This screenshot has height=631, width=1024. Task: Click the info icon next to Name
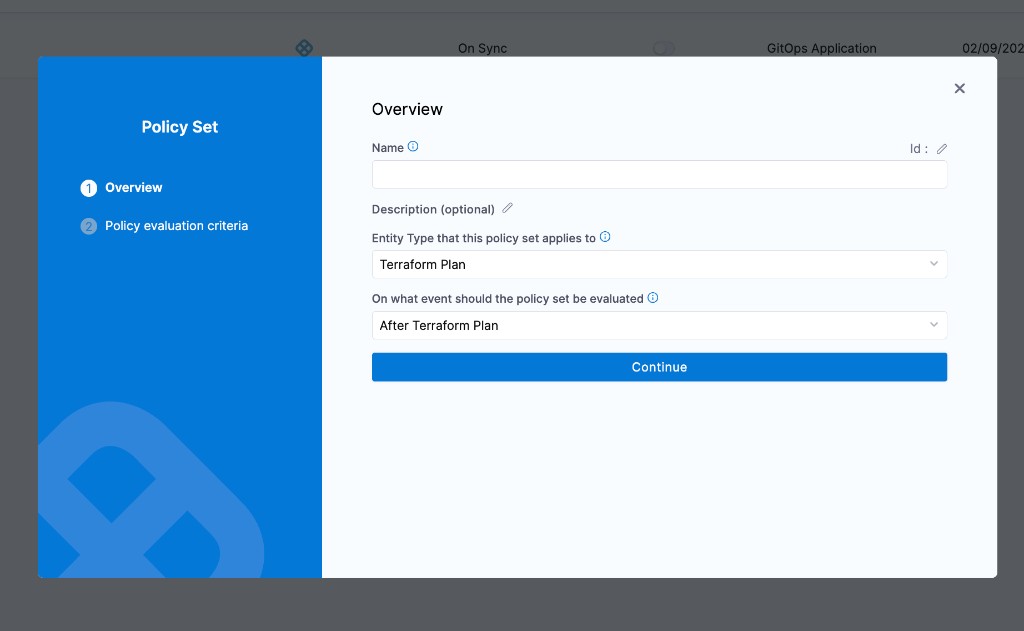pos(409,146)
